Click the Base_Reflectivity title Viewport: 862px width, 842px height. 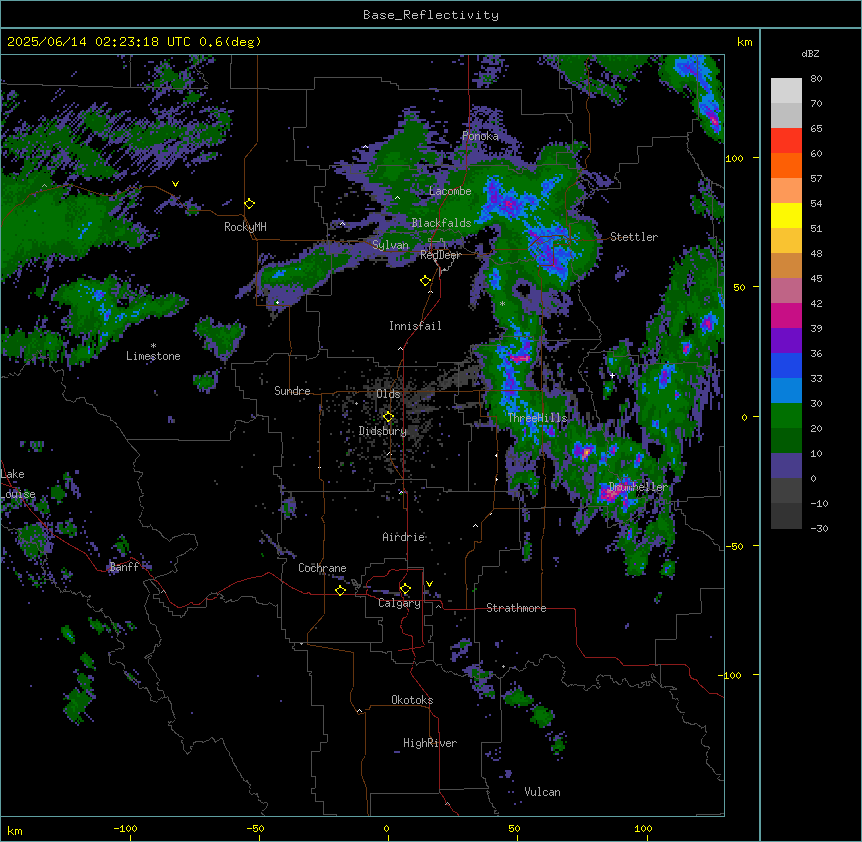pos(431,15)
